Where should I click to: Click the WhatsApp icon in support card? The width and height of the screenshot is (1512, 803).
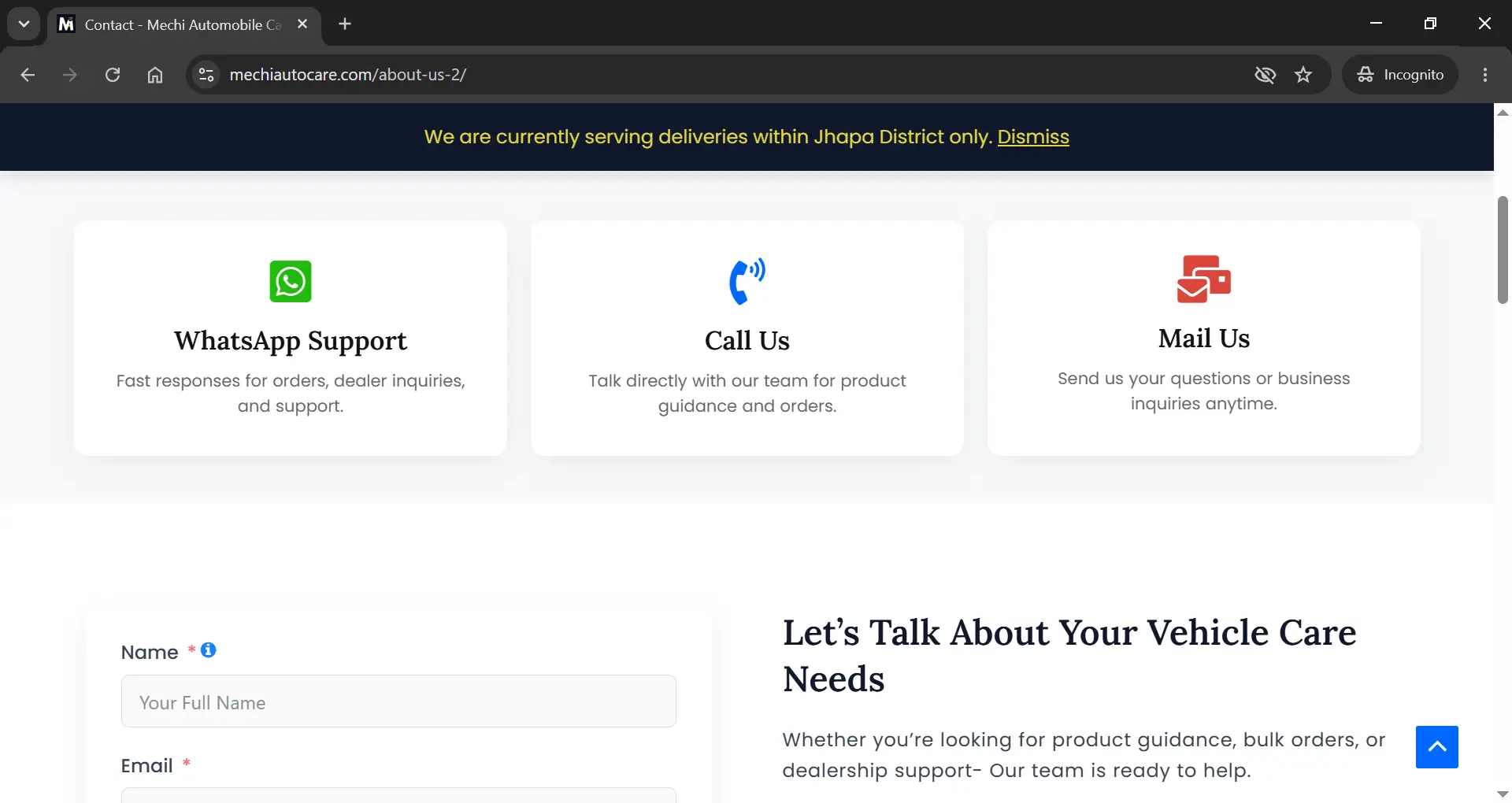click(291, 281)
